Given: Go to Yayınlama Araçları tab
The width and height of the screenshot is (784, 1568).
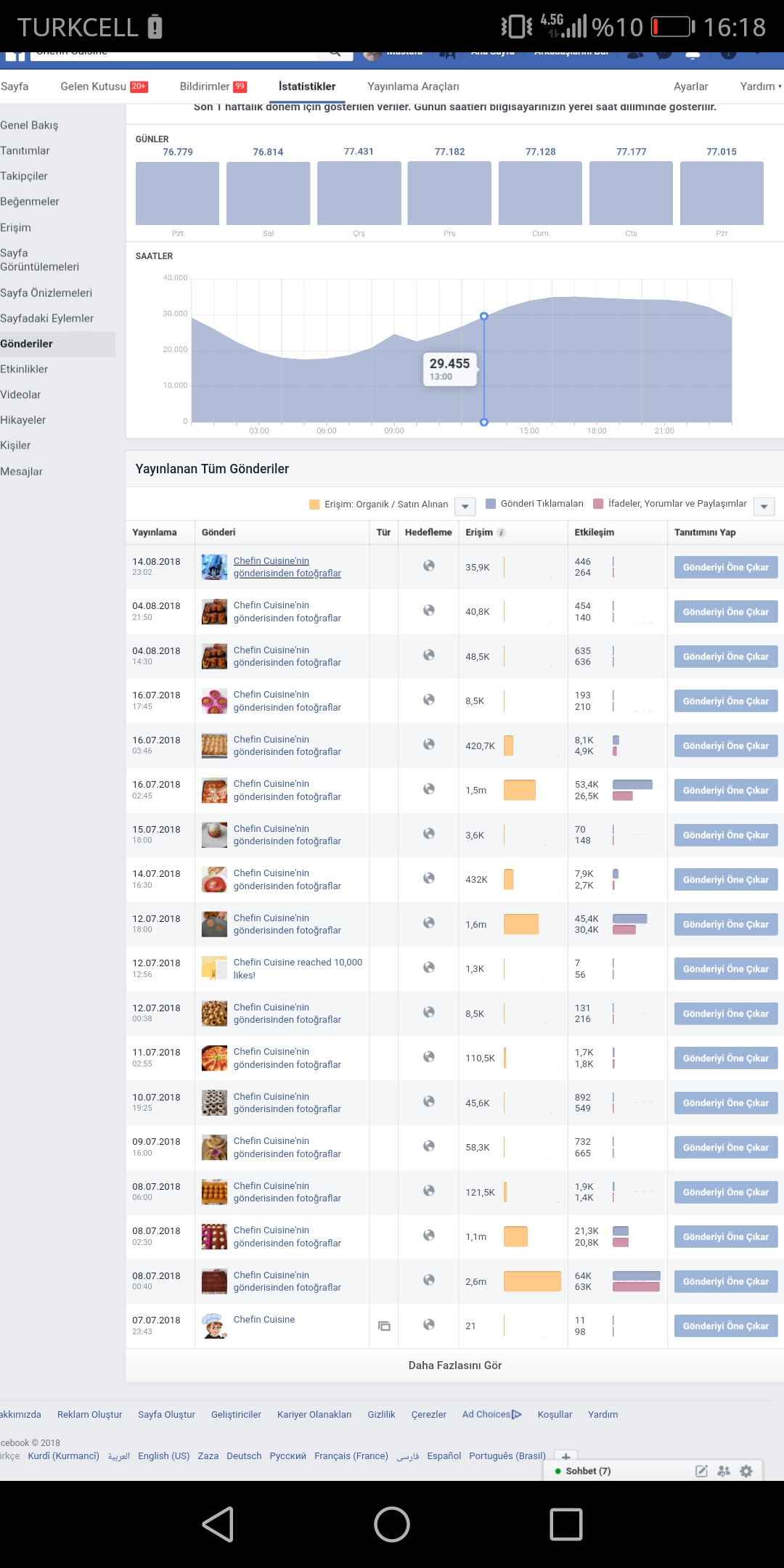Looking at the screenshot, I should tap(413, 86).
